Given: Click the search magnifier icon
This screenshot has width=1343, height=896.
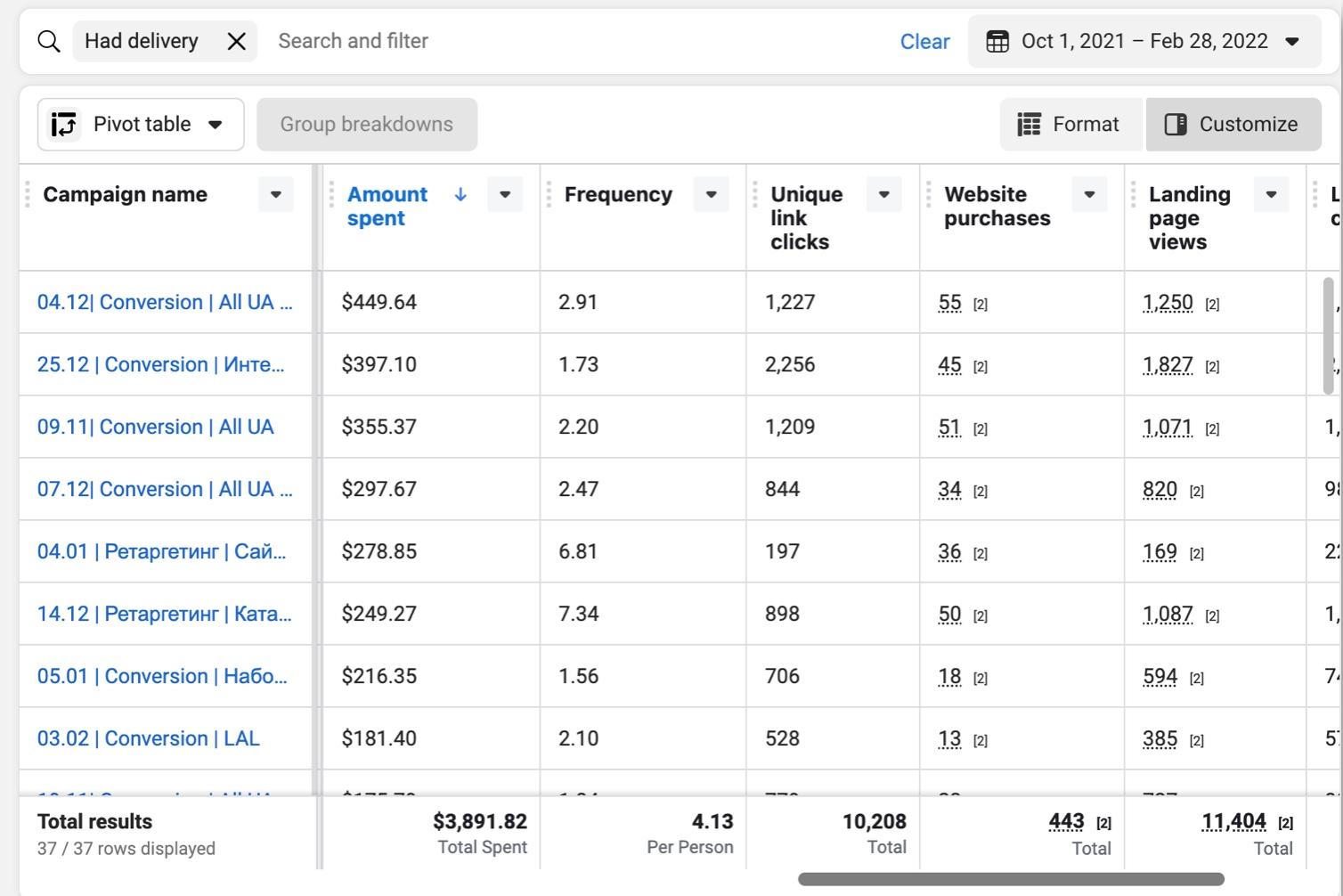Looking at the screenshot, I should (x=49, y=41).
